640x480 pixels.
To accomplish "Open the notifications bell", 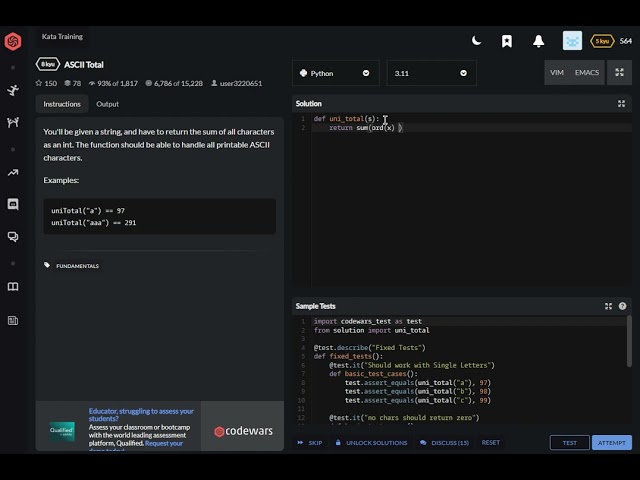I will [538, 41].
